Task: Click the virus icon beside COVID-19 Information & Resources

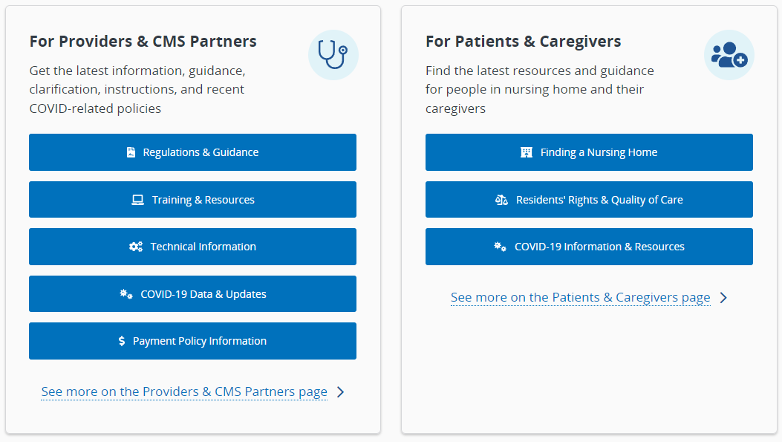Action: (x=500, y=247)
